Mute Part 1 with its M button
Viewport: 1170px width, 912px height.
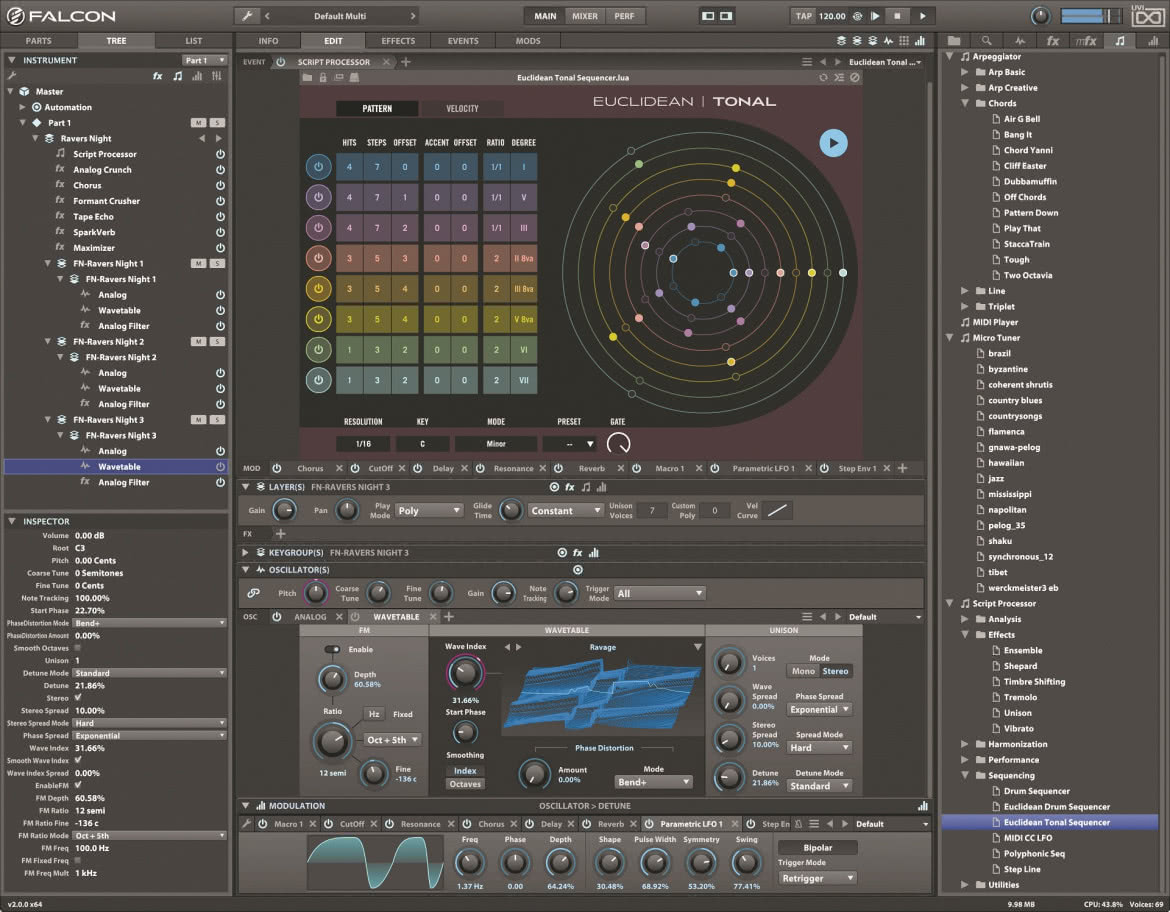pos(198,123)
